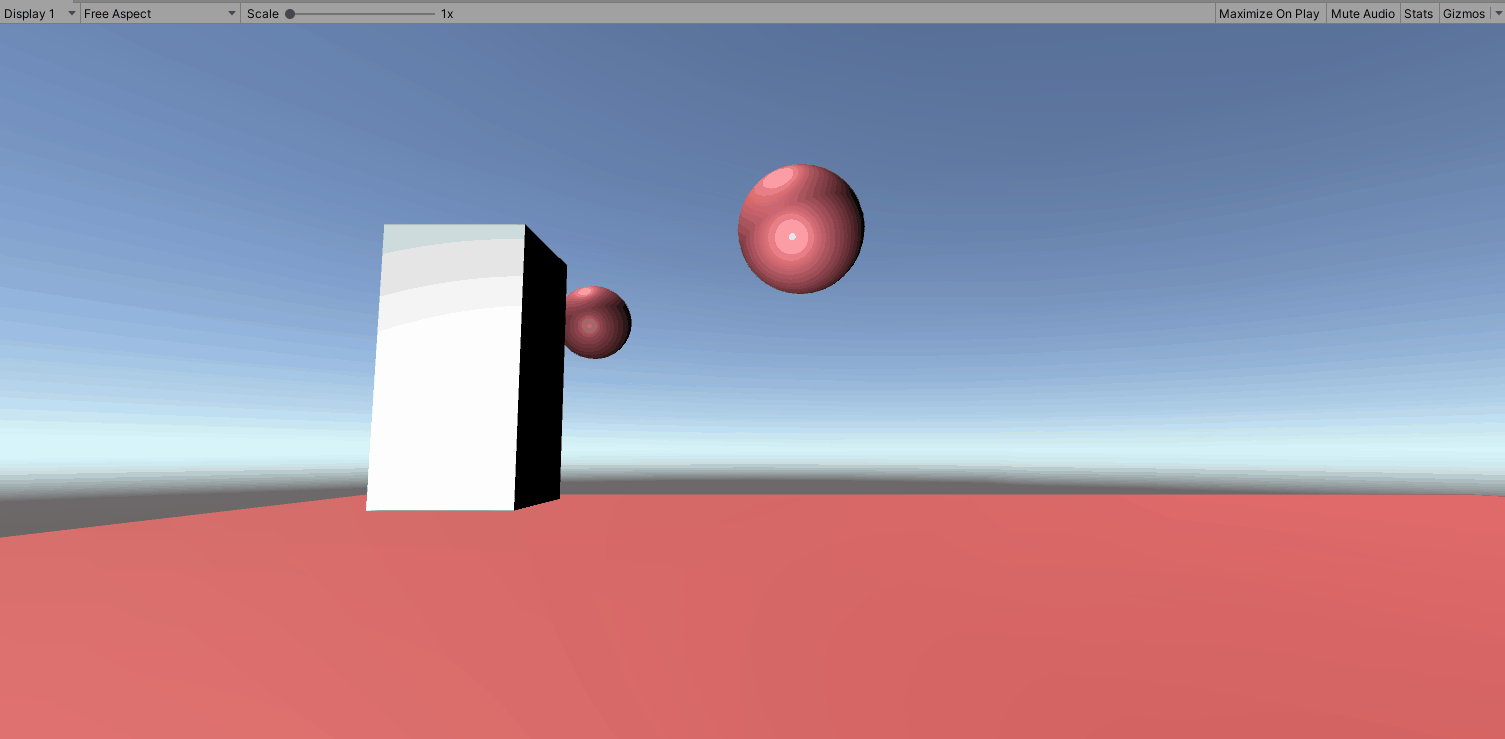Click the 1x scale value label
The height and width of the screenshot is (739, 1505).
tap(447, 14)
